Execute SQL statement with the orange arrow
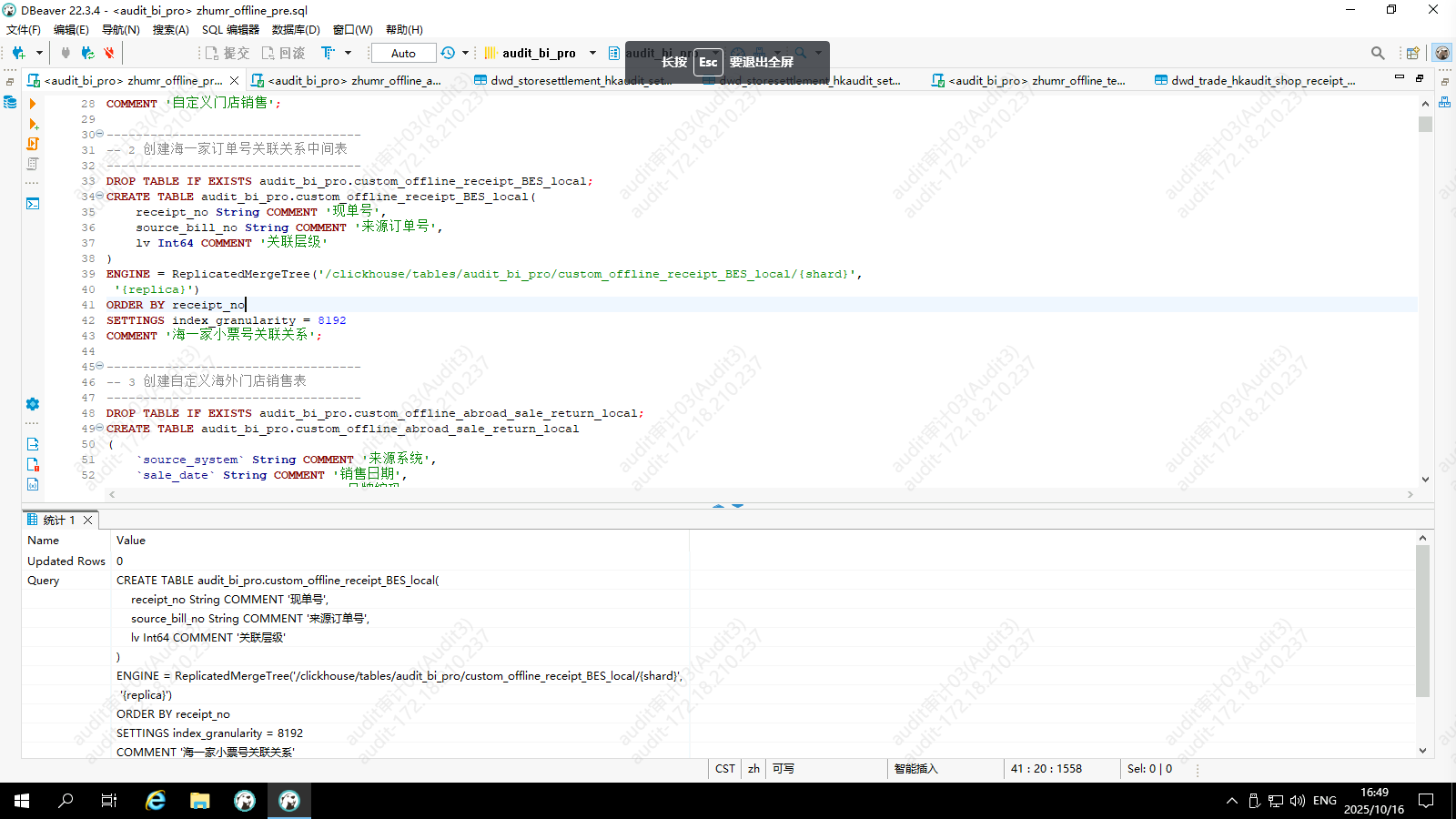The width and height of the screenshot is (1456, 819). tap(33, 104)
